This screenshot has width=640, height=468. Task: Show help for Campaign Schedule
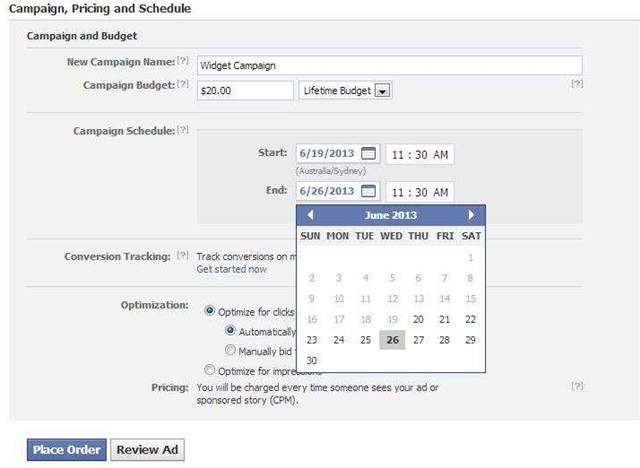183,129
